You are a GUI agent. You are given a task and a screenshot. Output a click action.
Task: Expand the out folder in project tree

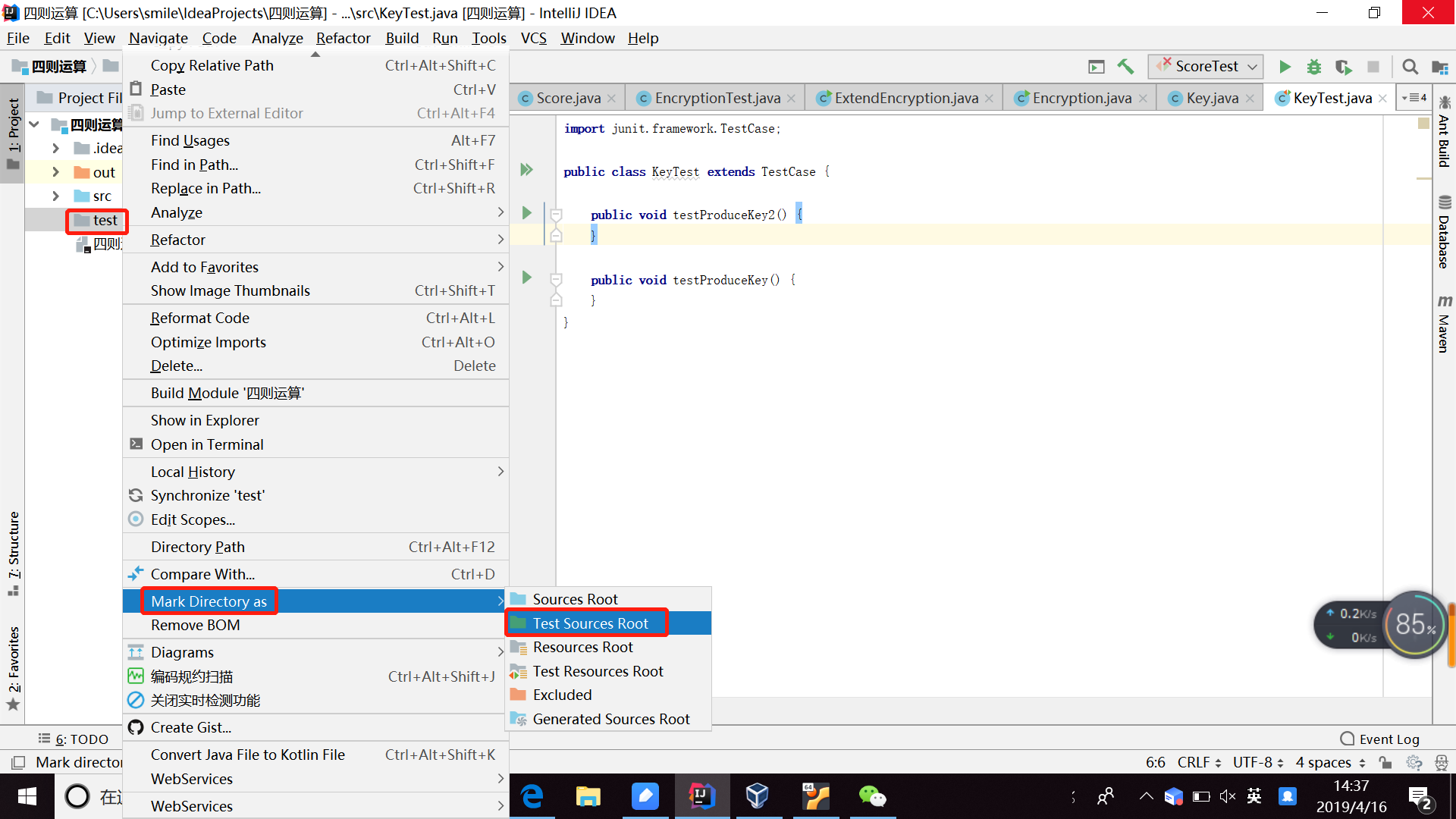point(55,172)
